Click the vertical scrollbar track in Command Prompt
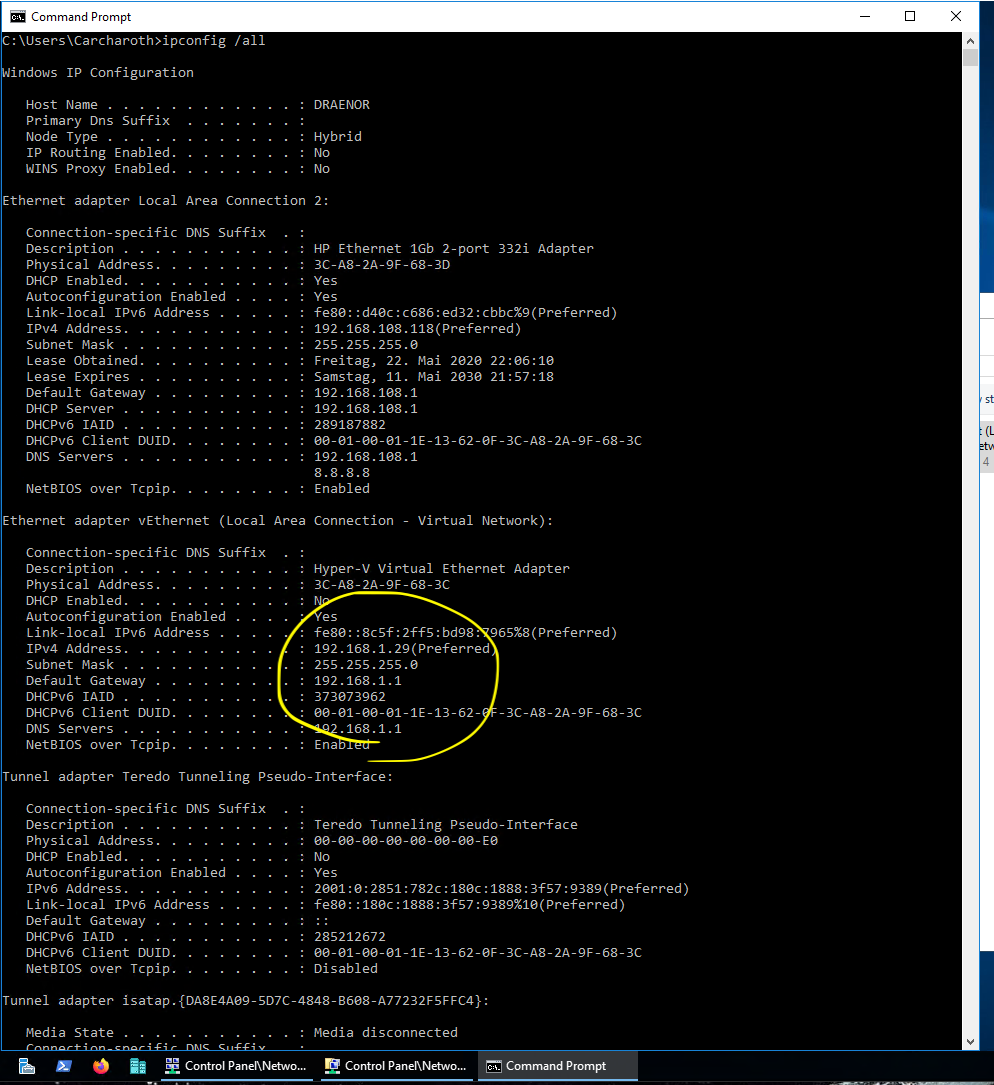This screenshot has height=1085, width=994. pyautogui.click(x=970, y=500)
